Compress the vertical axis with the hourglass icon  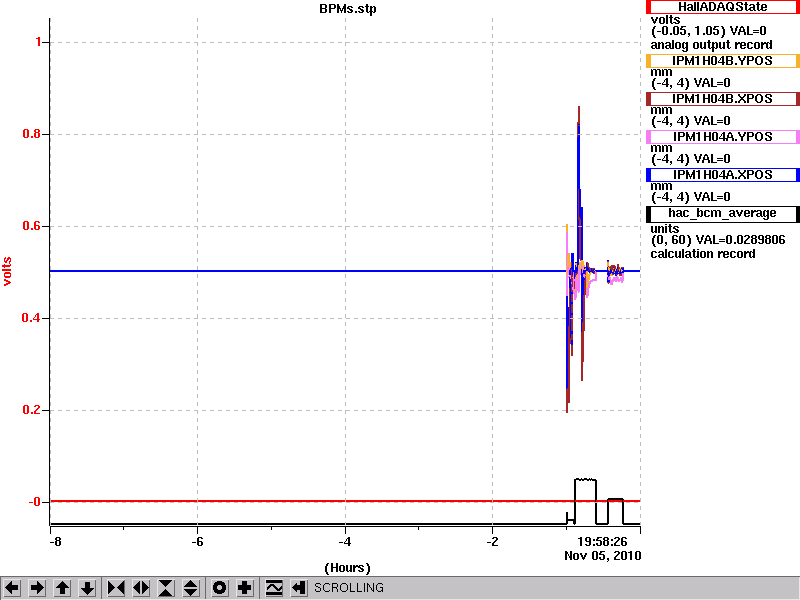point(166,588)
